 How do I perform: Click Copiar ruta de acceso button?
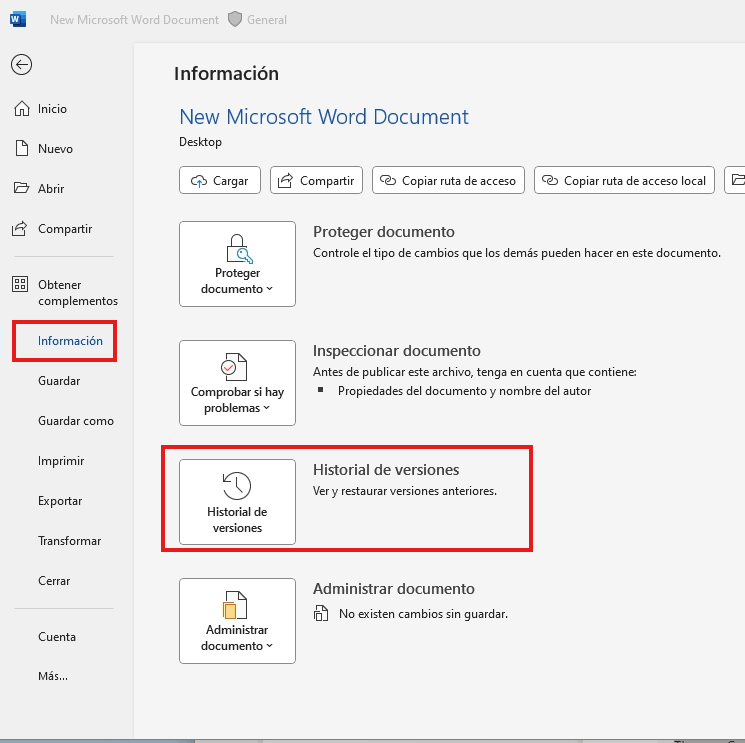pos(449,180)
